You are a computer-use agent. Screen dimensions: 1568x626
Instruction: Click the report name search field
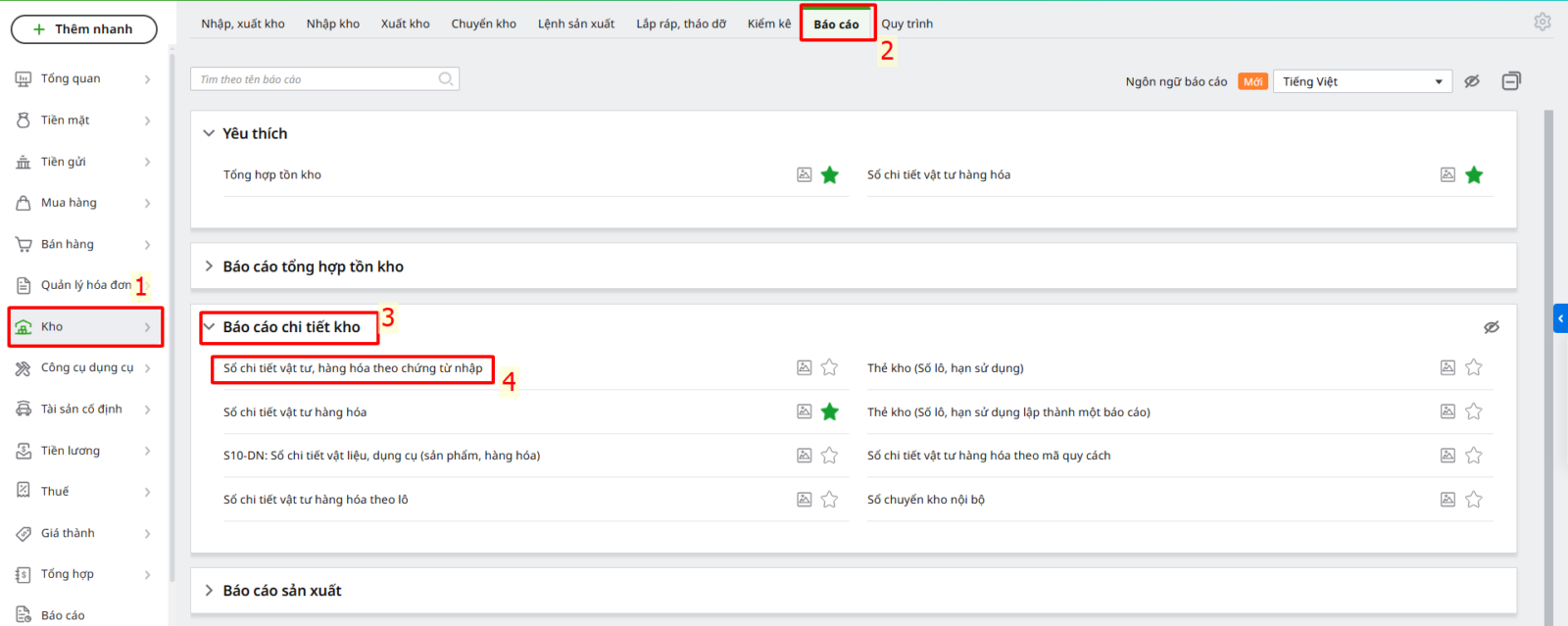coord(314,79)
